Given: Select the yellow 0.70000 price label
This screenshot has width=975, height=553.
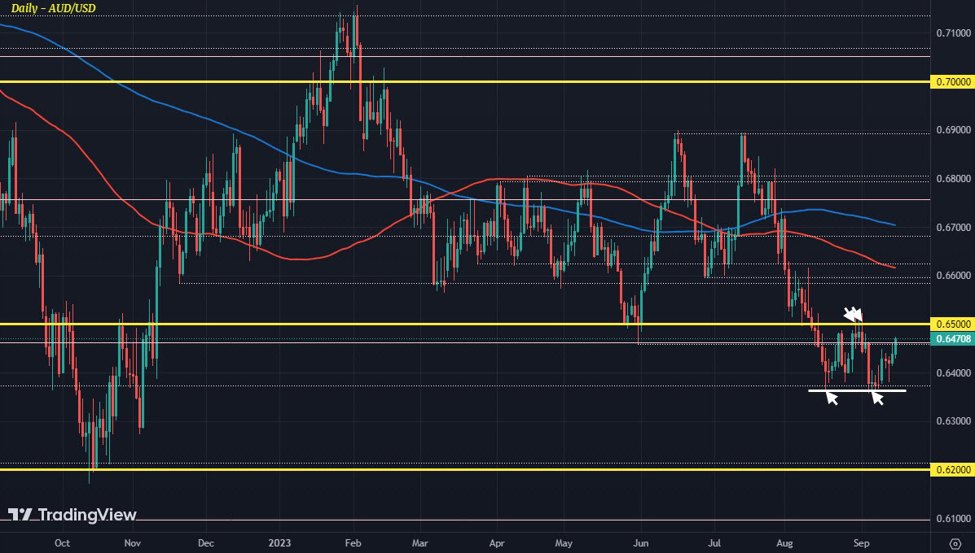Looking at the screenshot, I should point(952,81).
